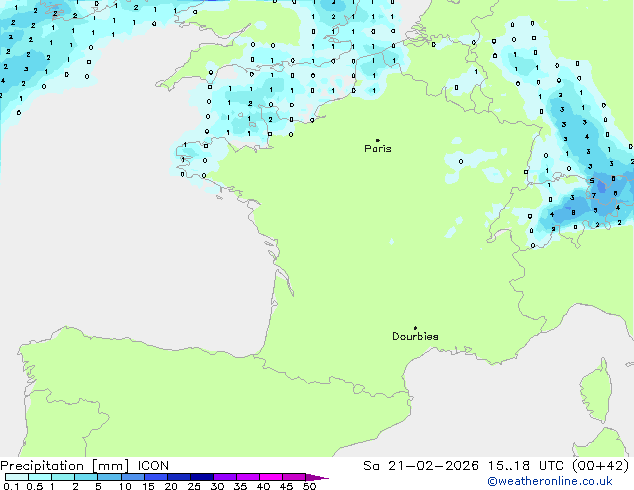Click legend scale label 40
634x490 pixels.
pos(263,486)
